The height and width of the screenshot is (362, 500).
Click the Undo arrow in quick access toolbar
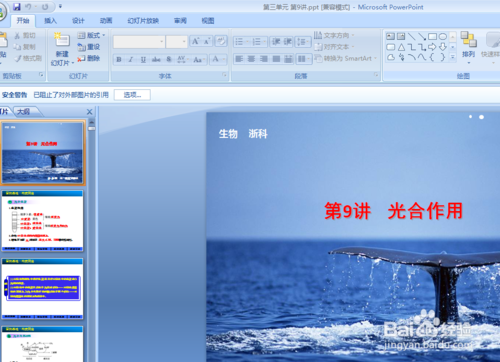tap(28, 6)
